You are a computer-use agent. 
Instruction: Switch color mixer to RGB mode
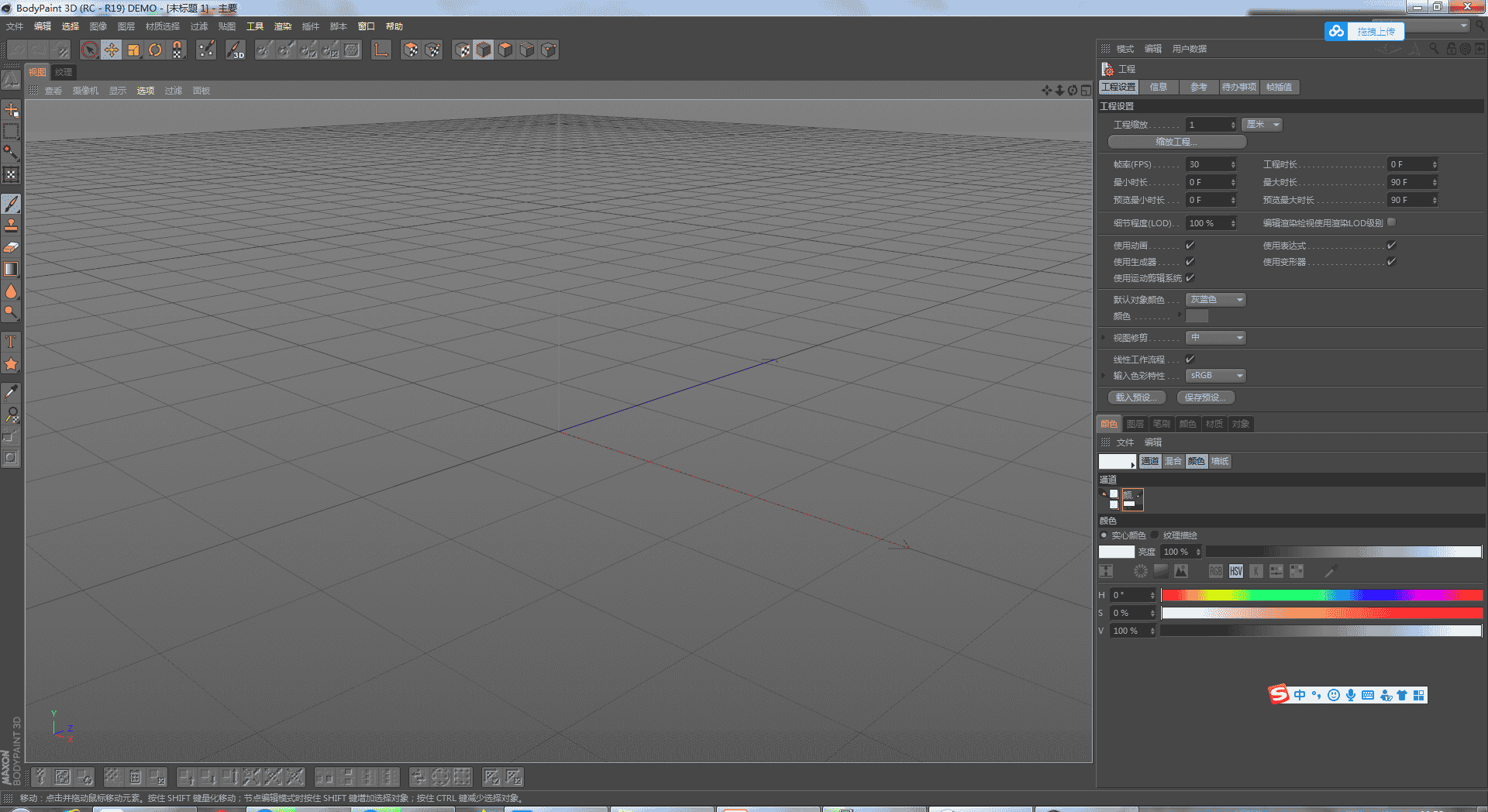click(1215, 572)
